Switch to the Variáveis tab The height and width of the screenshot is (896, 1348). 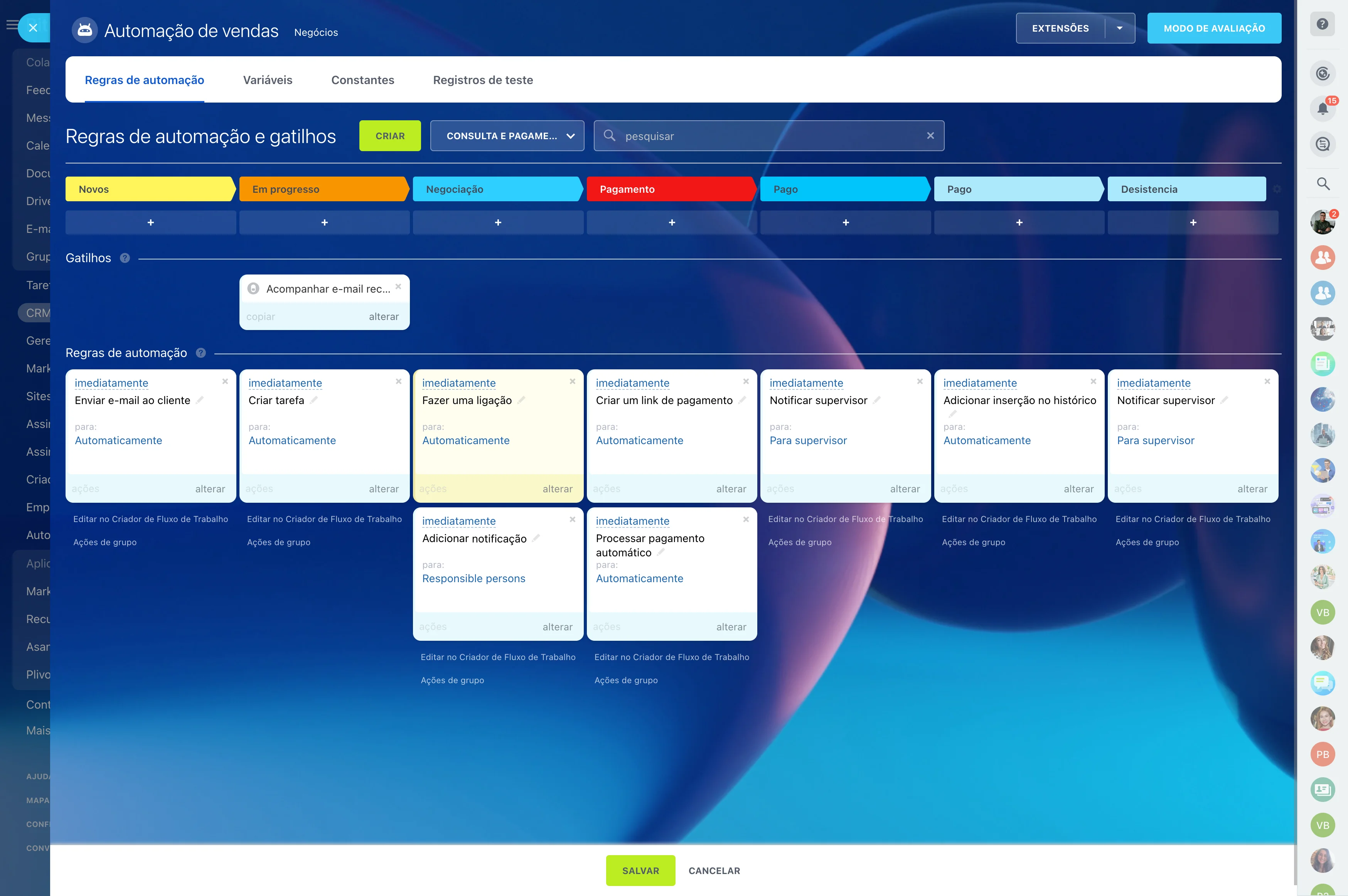coord(268,80)
